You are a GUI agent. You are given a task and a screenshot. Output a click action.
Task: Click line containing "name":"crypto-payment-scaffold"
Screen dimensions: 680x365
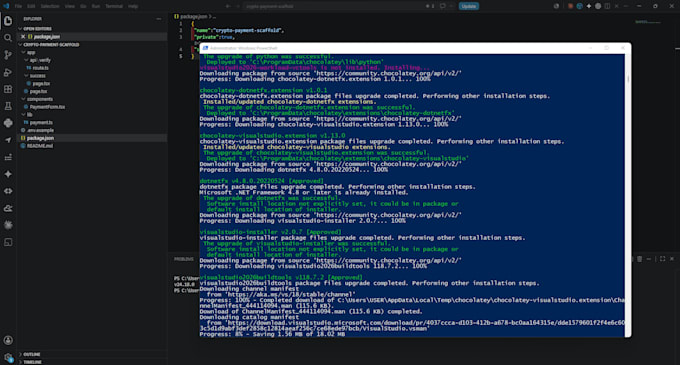pos(238,31)
